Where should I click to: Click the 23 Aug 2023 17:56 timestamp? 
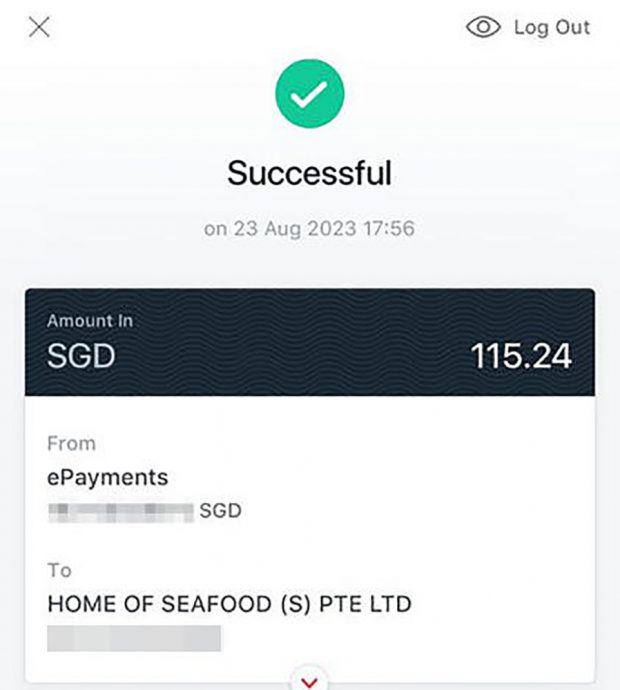pos(310,229)
